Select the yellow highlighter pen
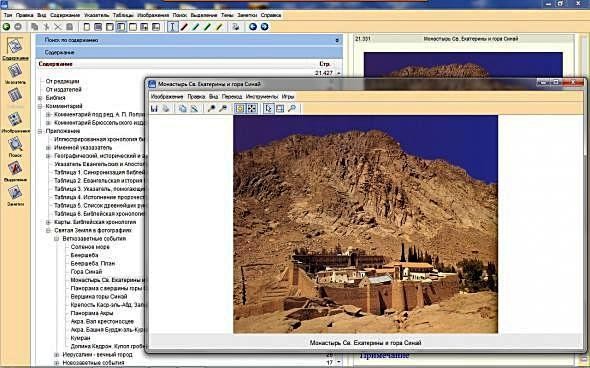The height and width of the screenshot is (368, 590). click(219, 27)
